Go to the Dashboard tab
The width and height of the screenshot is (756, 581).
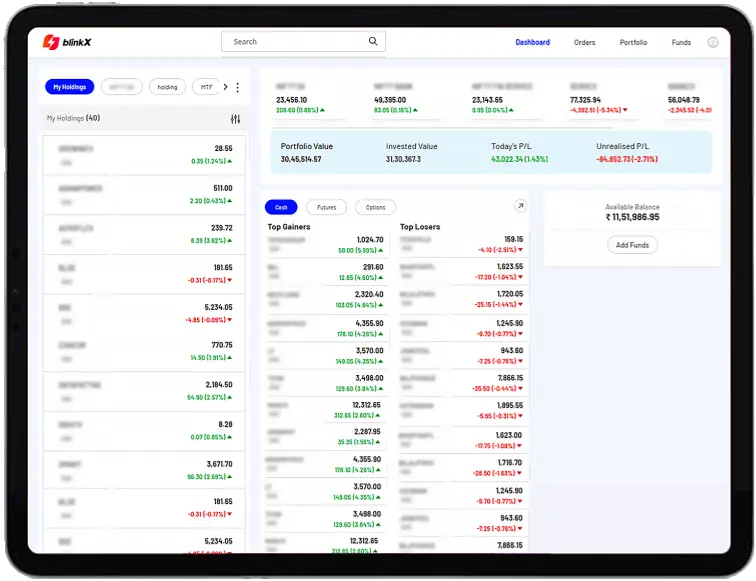pos(532,43)
